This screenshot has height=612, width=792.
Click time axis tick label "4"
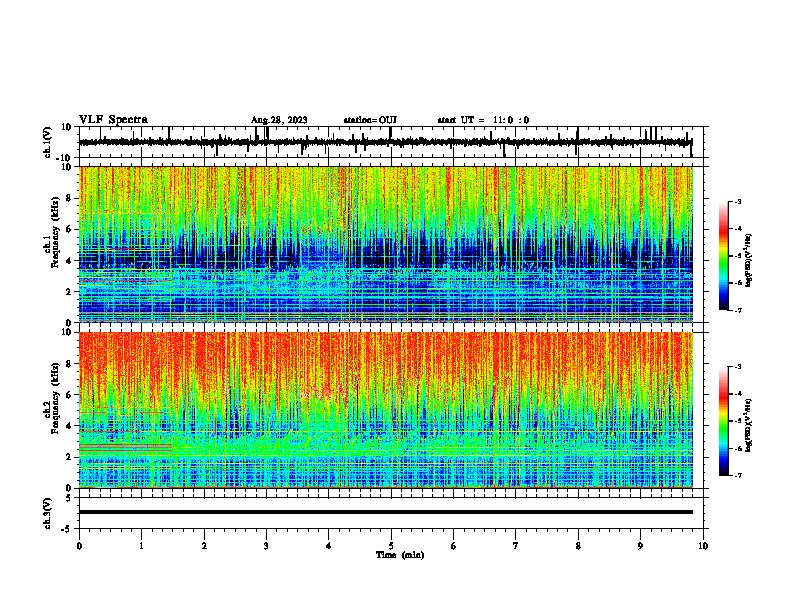coord(329,546)
